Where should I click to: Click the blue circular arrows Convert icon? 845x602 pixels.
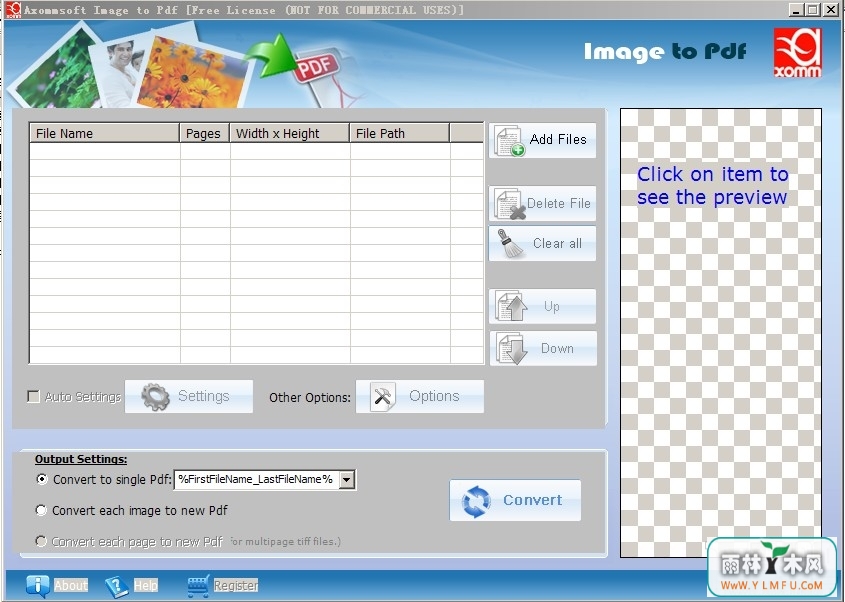(x=476, y=502)
